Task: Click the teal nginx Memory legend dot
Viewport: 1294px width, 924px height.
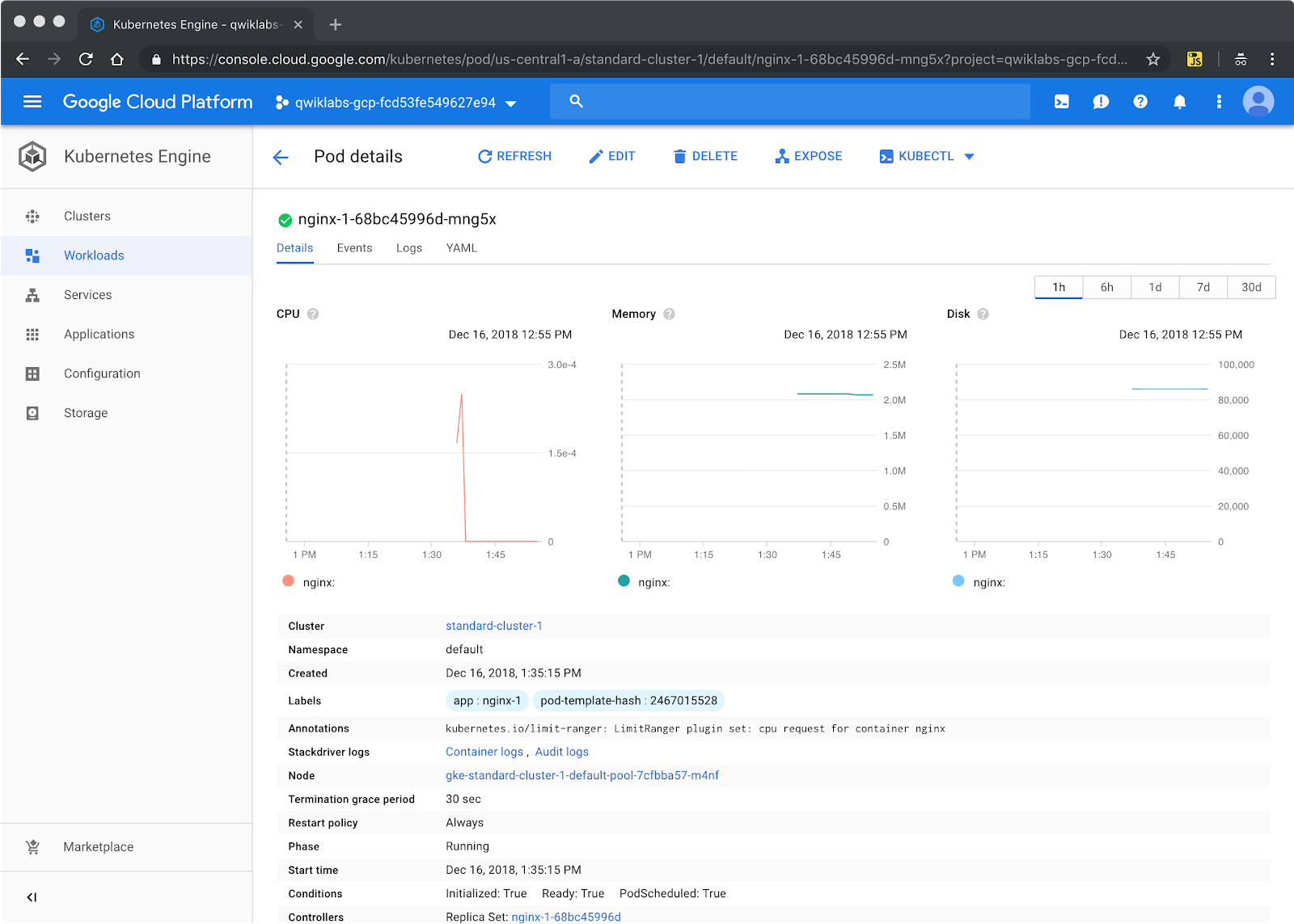Action: click(x=624, y=580)
